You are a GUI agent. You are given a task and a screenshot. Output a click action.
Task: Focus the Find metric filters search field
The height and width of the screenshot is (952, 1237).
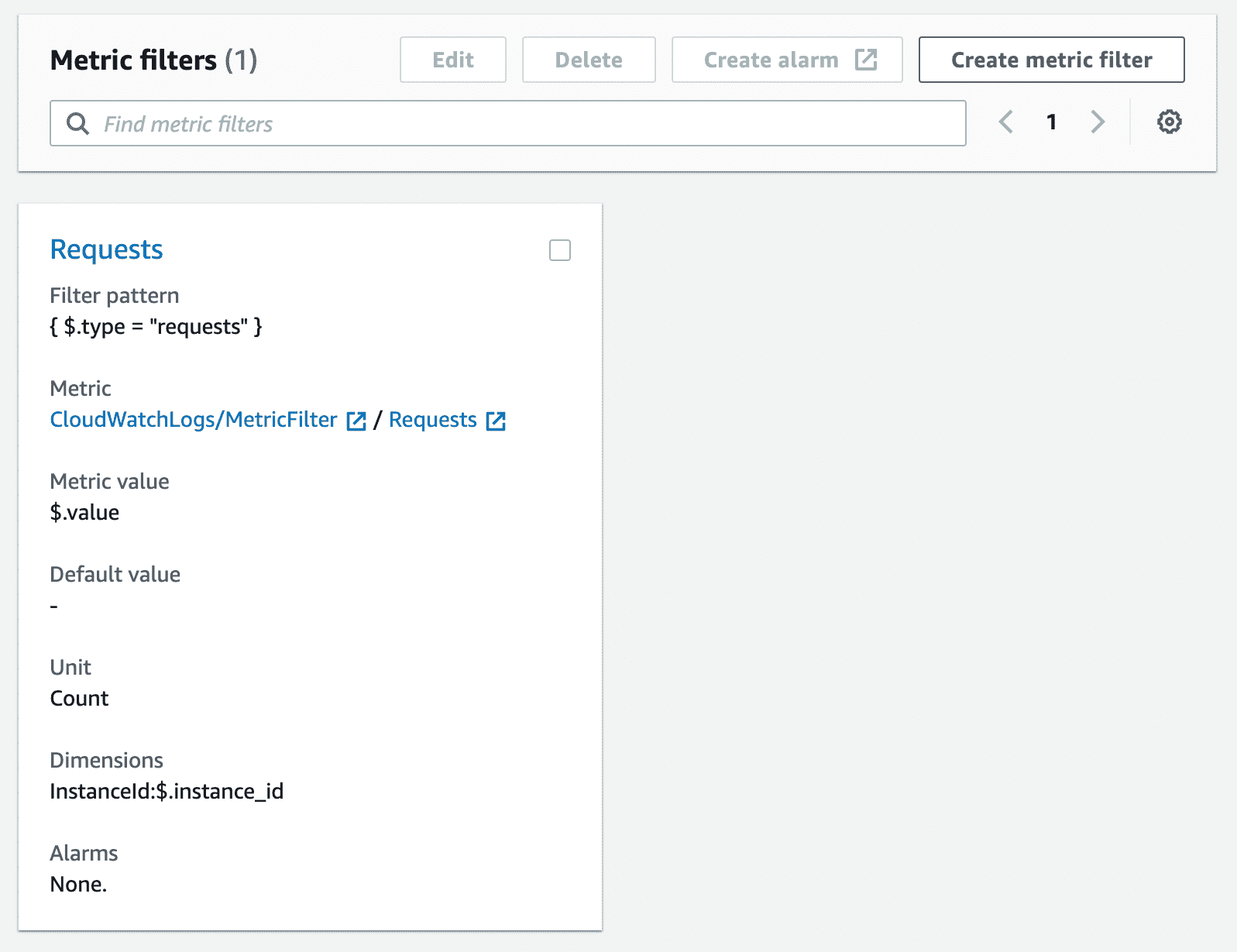(508, 123)
